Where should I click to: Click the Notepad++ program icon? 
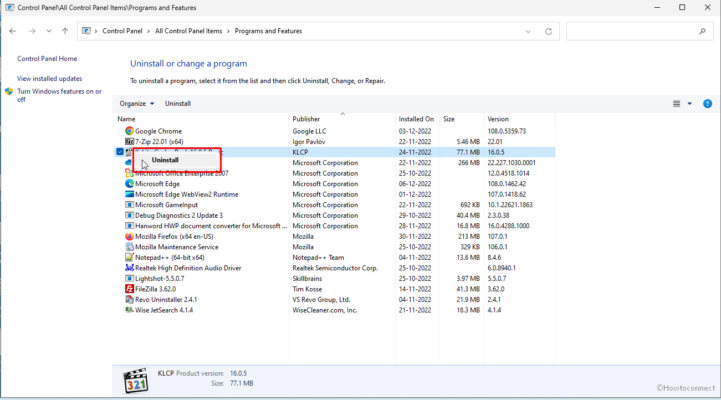[129, 257]
